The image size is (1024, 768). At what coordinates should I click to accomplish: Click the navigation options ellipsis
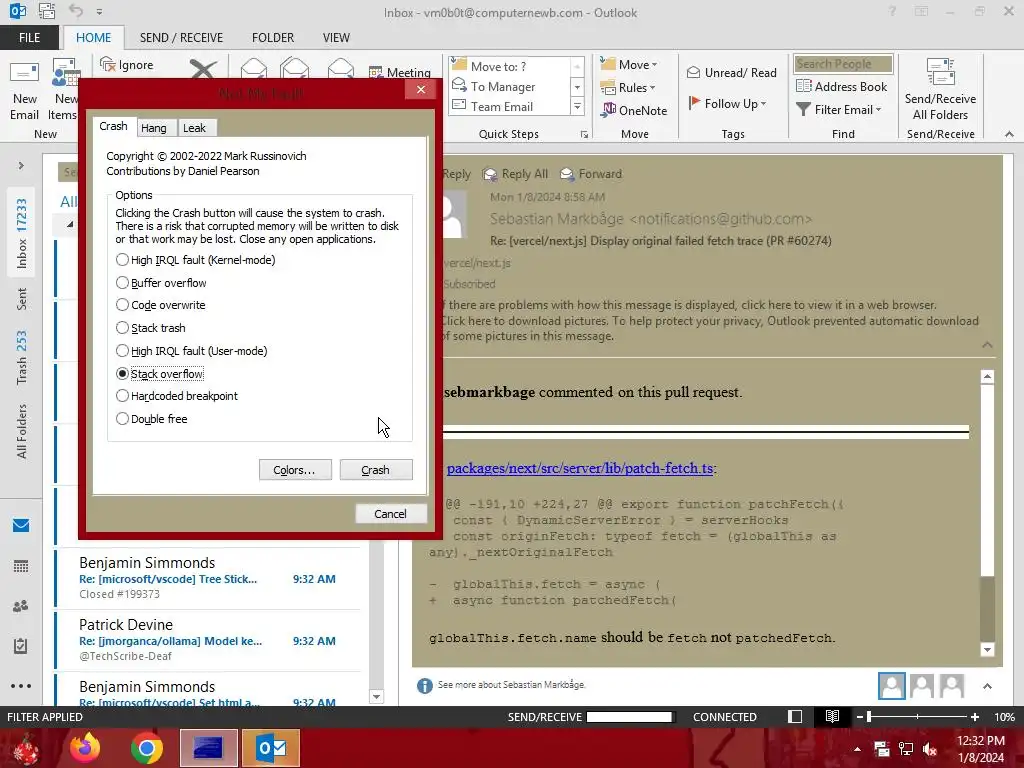pyautogui.click(x=21, y=686)
